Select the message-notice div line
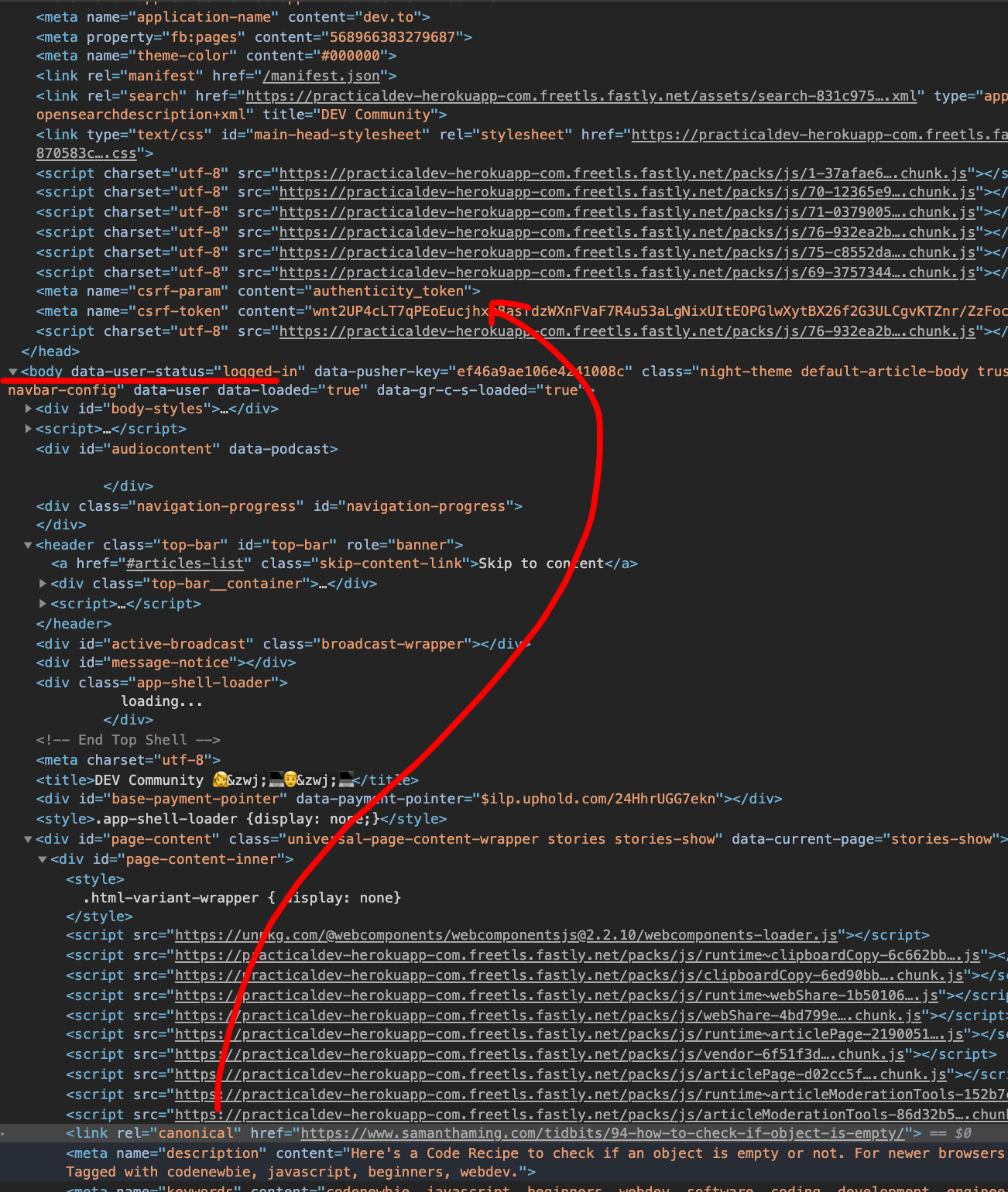 [166, 663]
